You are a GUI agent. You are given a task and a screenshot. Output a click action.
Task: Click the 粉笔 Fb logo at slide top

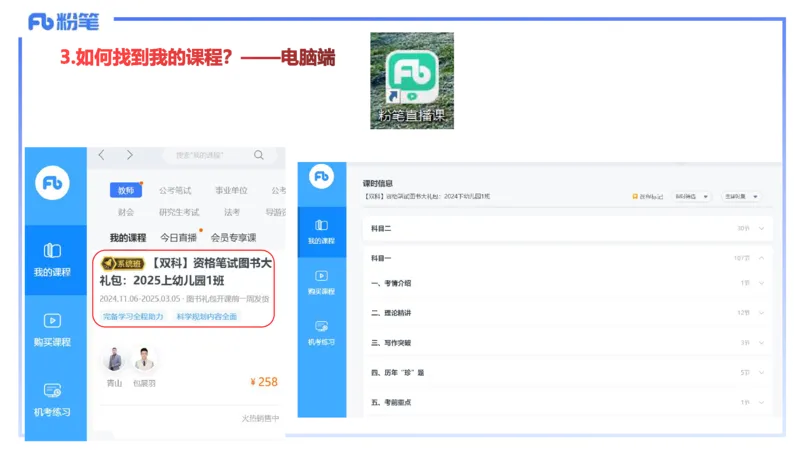point(64,22)
